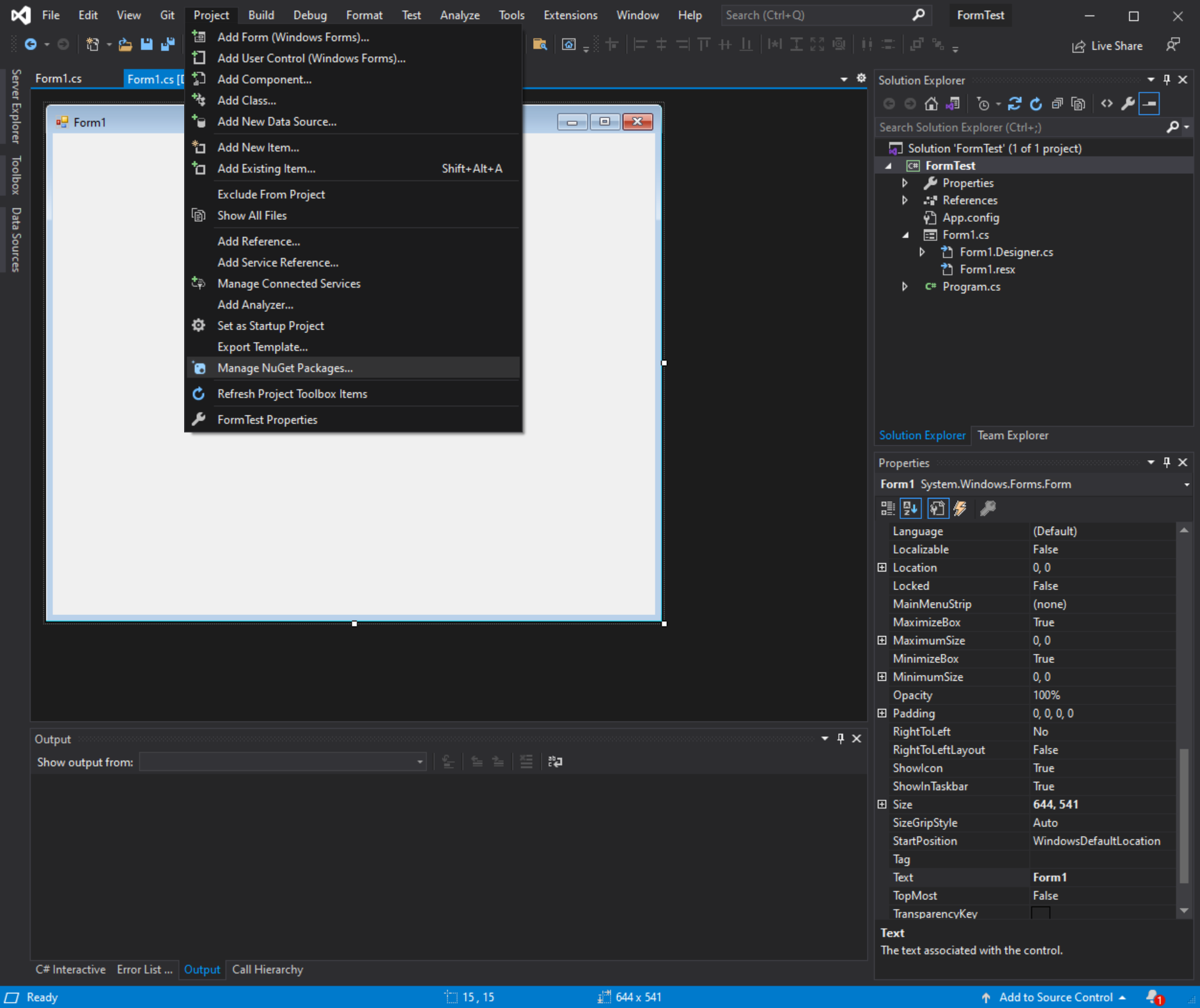Select Form1.resx in solution tree

[x=987, y=269]
